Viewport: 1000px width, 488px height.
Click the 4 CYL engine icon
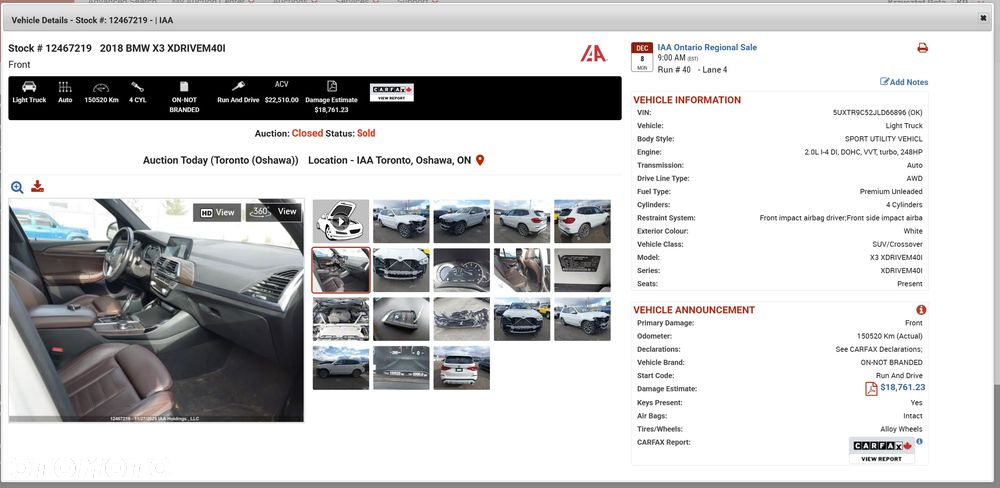point(137,87)
